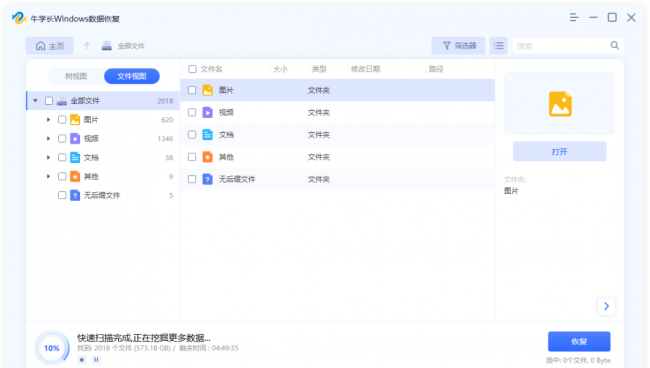Click the 恢复 recover button
The image size is (650, 368).
[579, 341]
